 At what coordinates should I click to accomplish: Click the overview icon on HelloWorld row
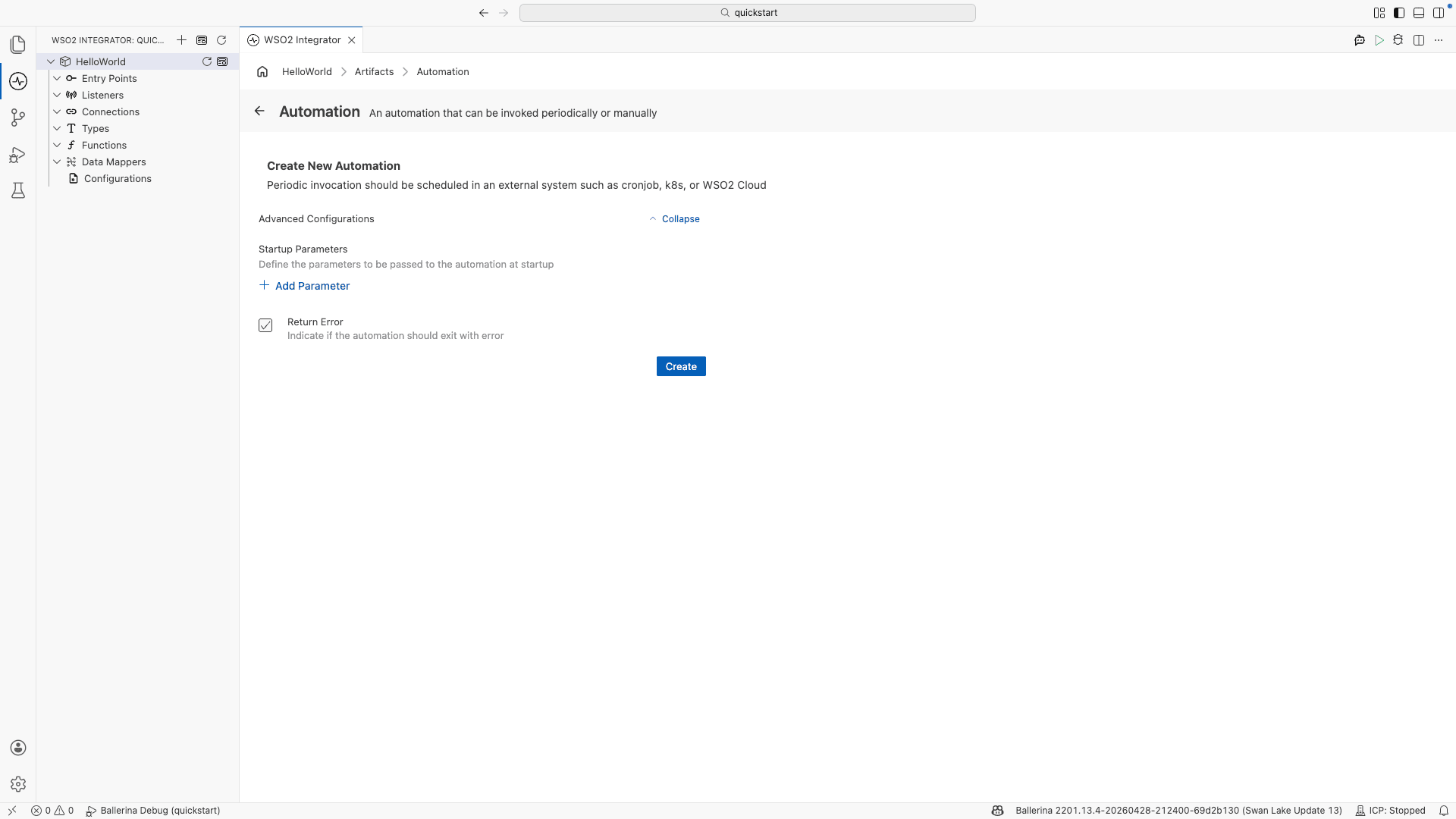click(222, 61)
